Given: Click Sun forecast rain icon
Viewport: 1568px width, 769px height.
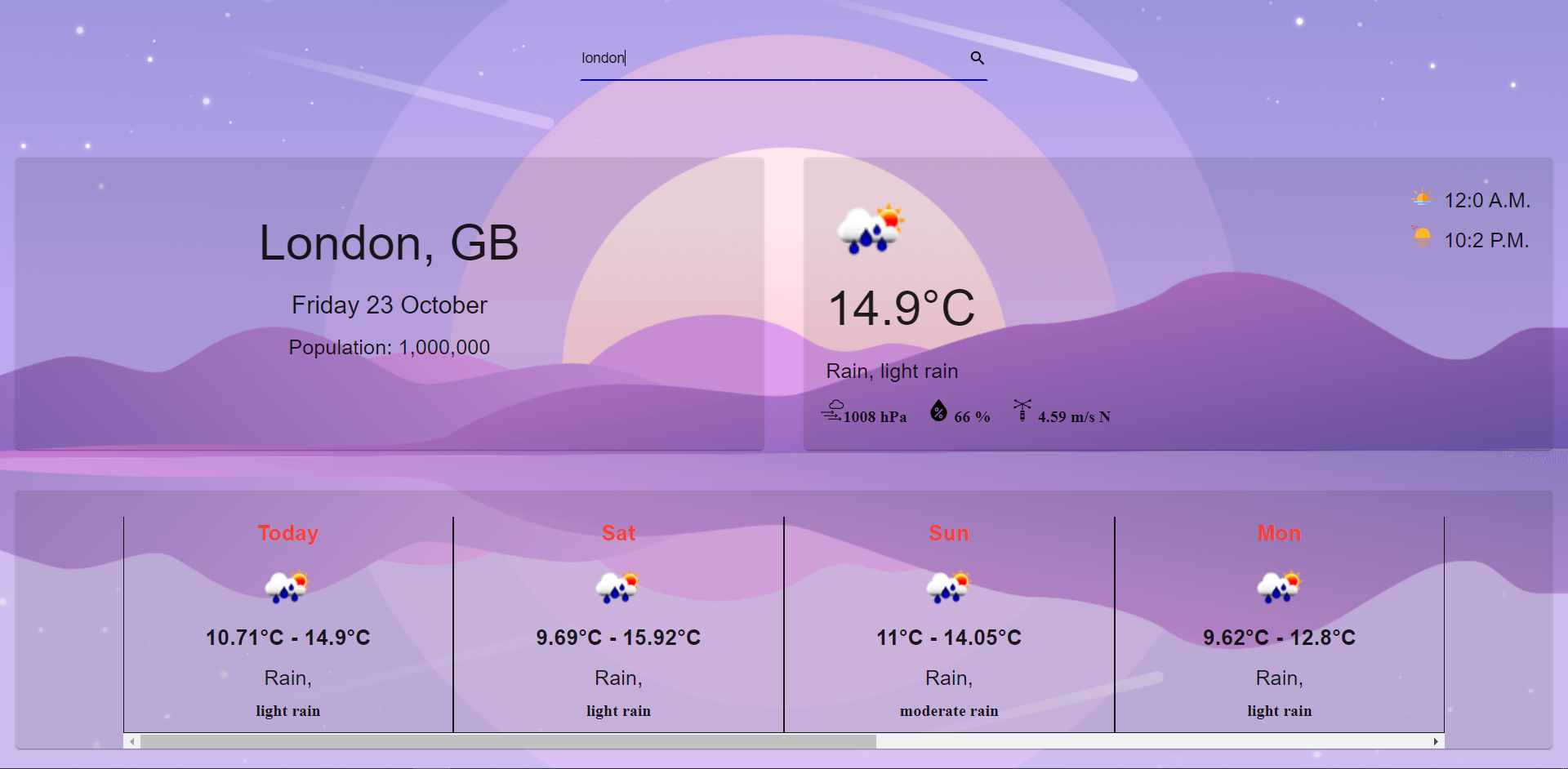Looking at the screenshot, I should pyautogui.click(x=949, y=587).
